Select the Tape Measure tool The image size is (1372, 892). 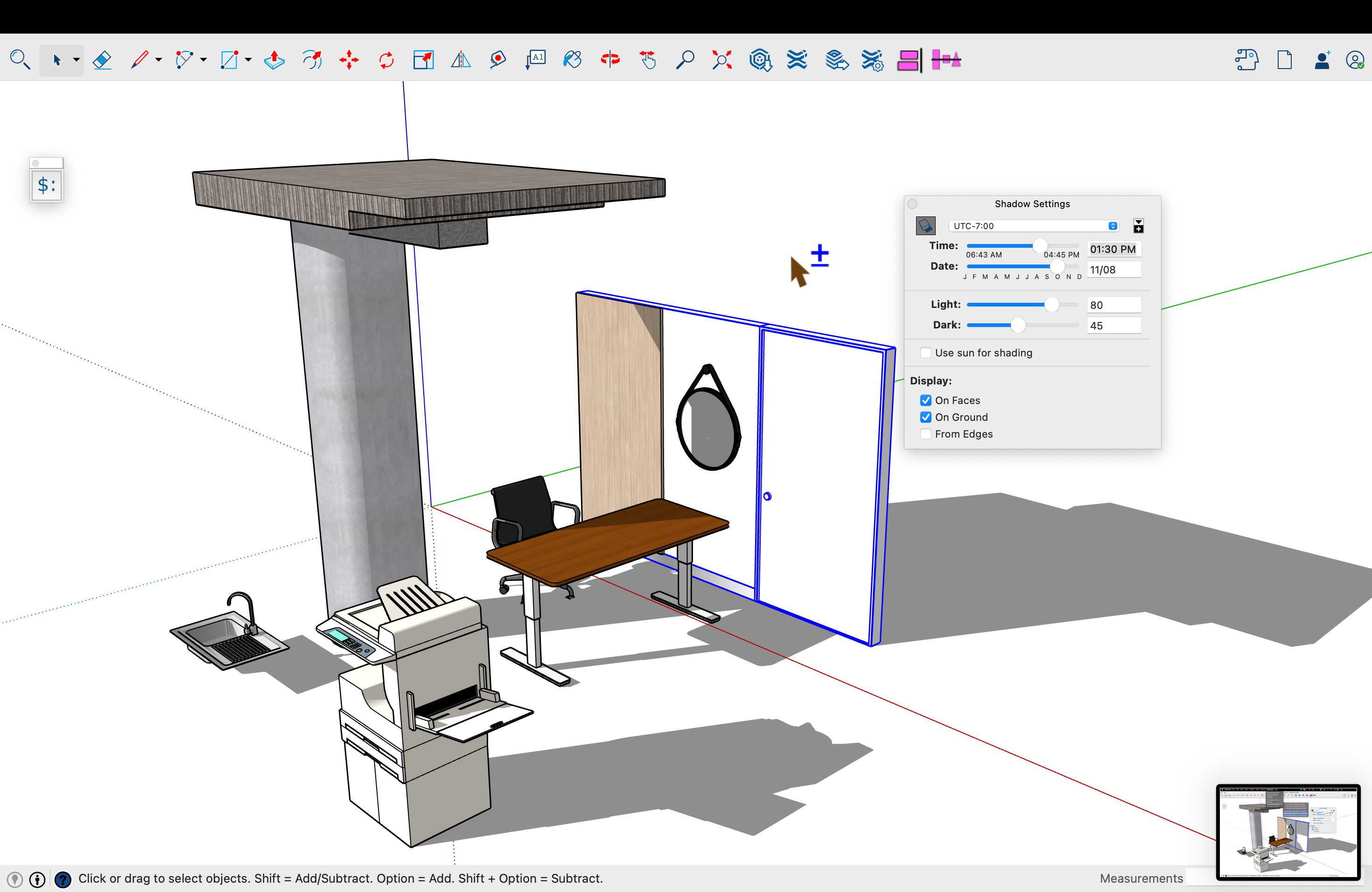[498, 60]
